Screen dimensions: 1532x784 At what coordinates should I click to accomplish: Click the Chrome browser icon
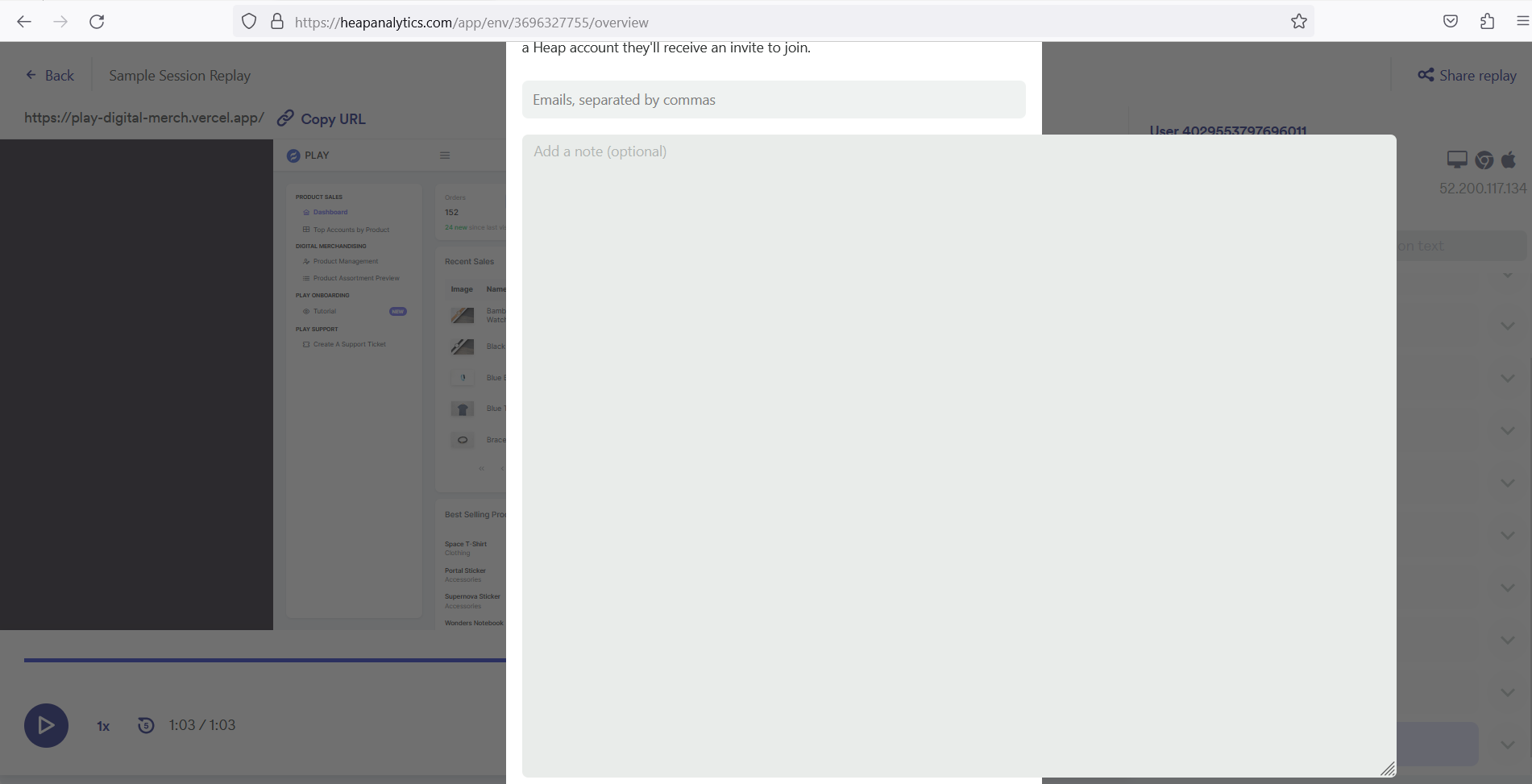coord(1484,160)
